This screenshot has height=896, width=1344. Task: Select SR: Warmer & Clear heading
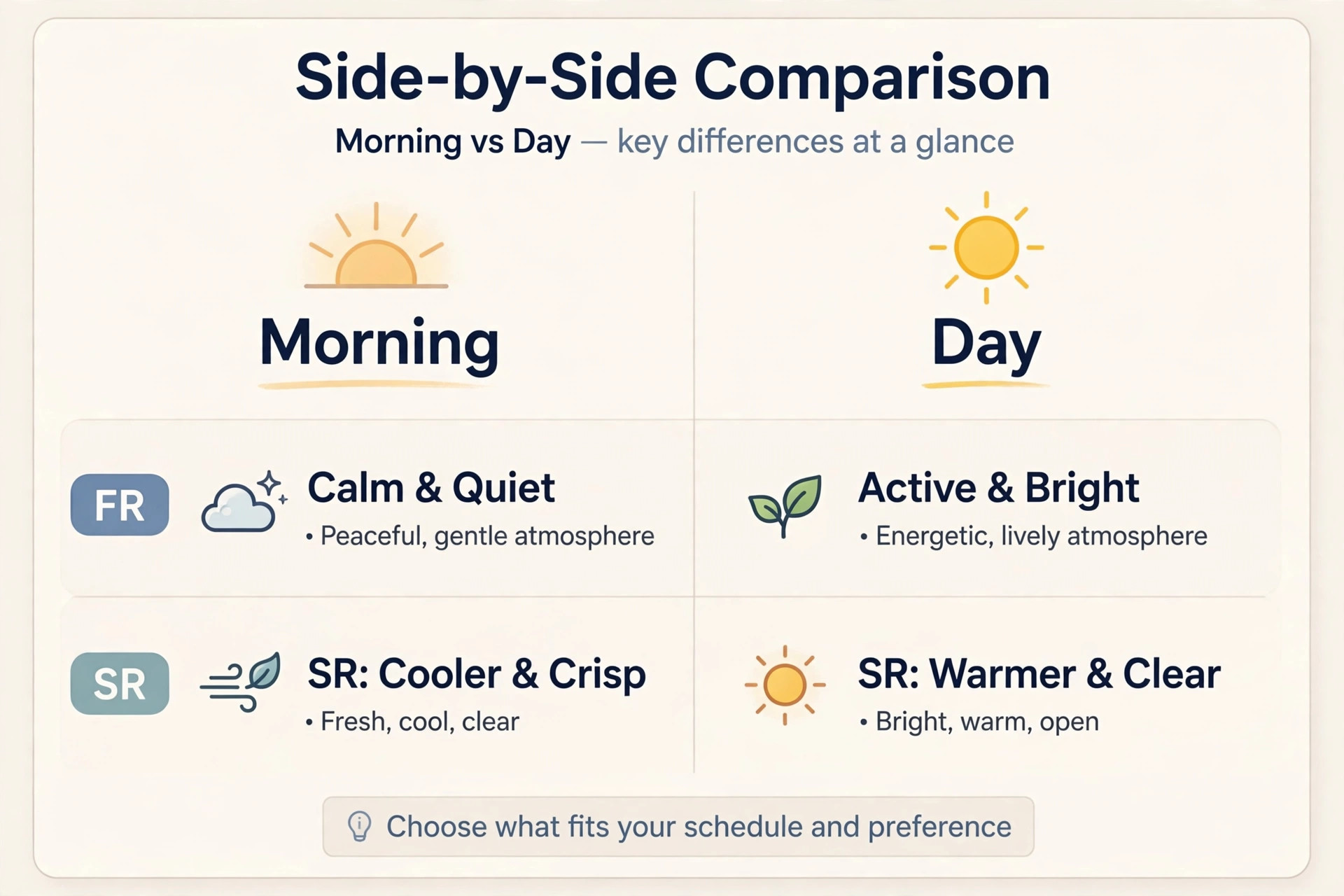tap(1039, 674)
